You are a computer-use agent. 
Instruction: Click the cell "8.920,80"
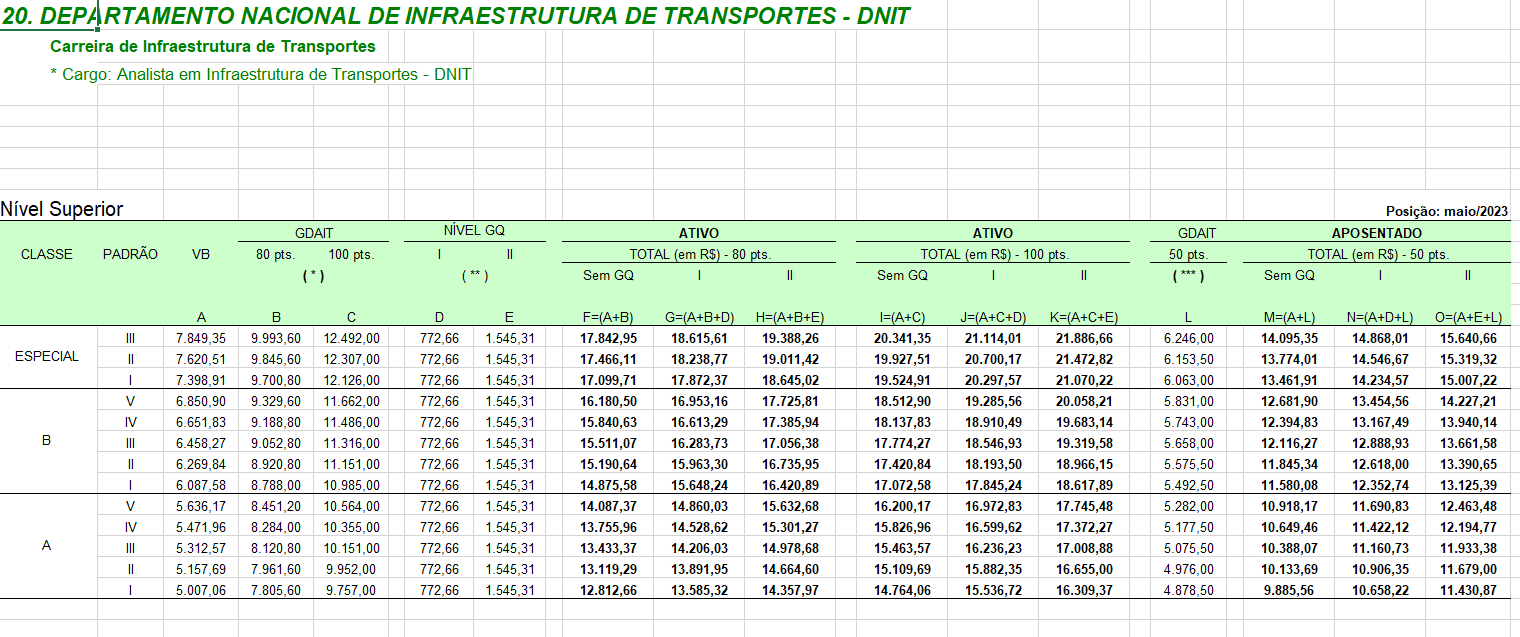[276, 464]
